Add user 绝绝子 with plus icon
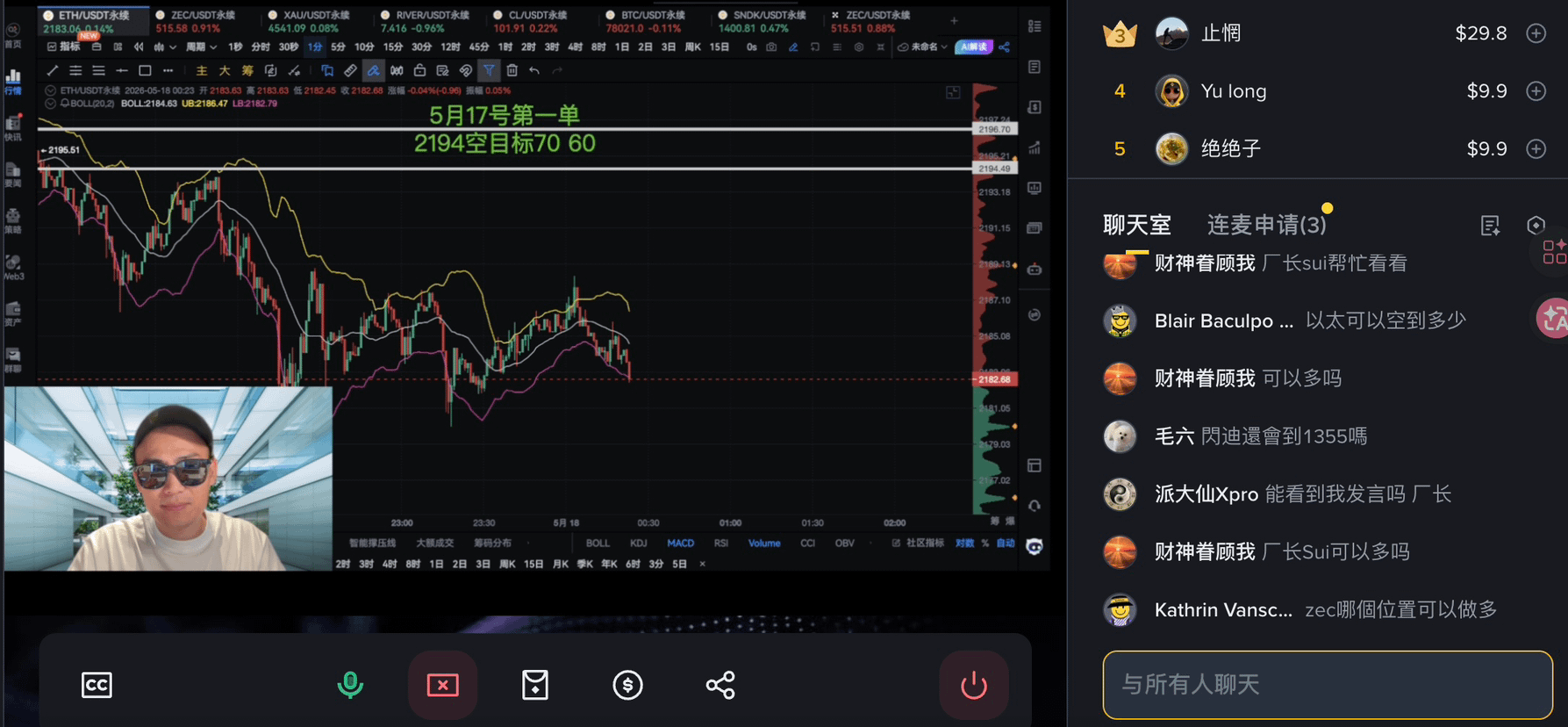The image size is (1568, 727). tap(1536, 149)
